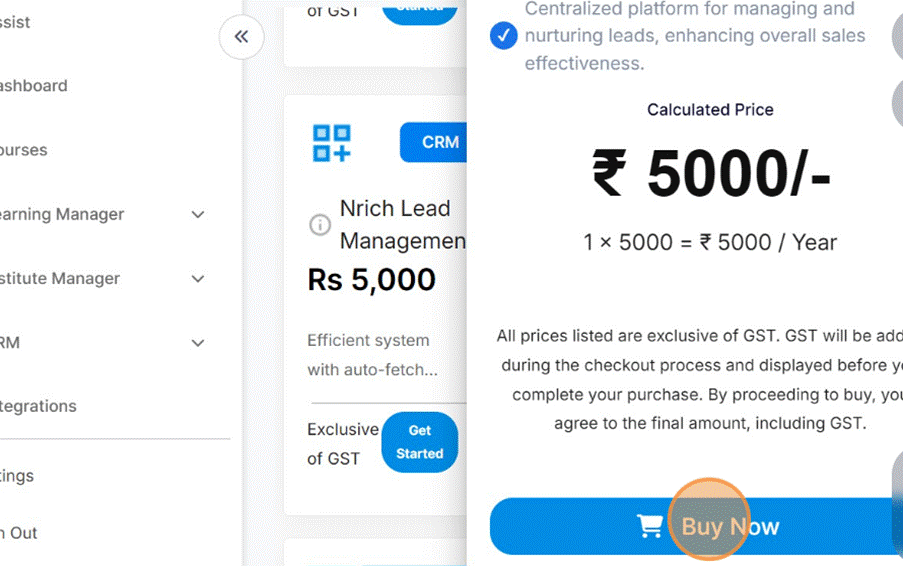Expand the Institute Manager chevron
The height and width of the screenshot is (566, 903).
point(198,279)
